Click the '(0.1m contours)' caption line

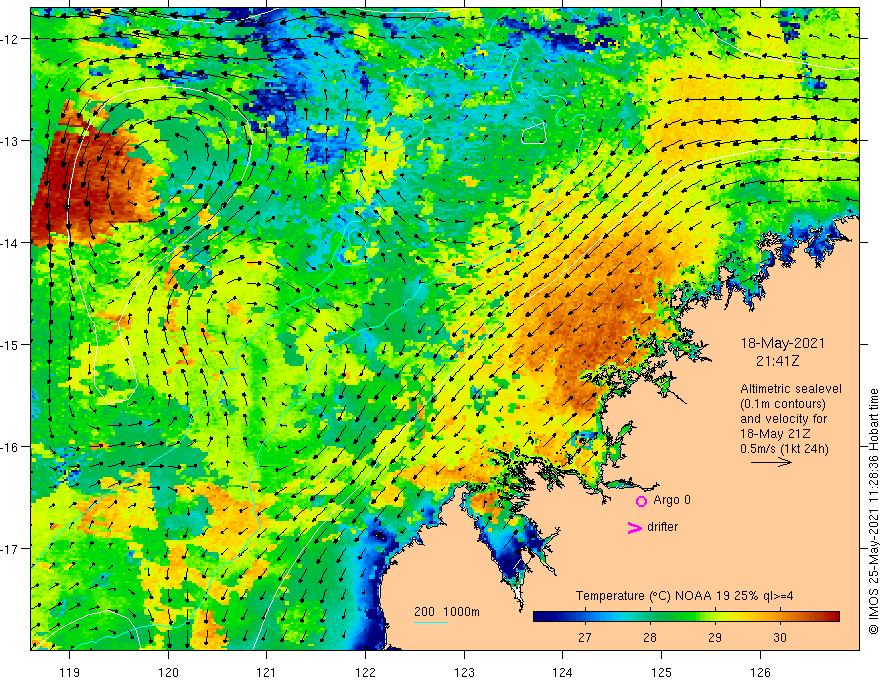pos(783,404)
